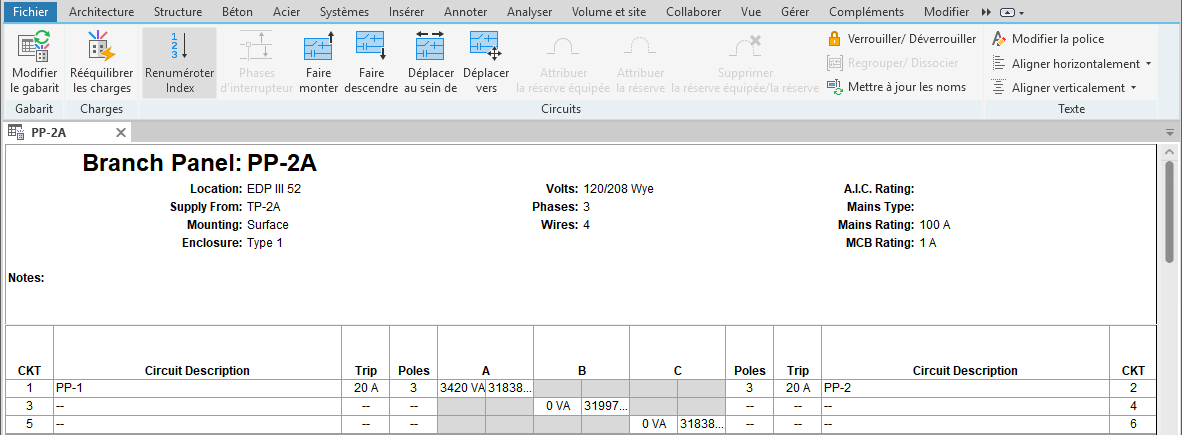The width and height of the screenshot is (1182, 435).
Task: Switch to the Analyser ribbon tab
Action: coord(529,12)
